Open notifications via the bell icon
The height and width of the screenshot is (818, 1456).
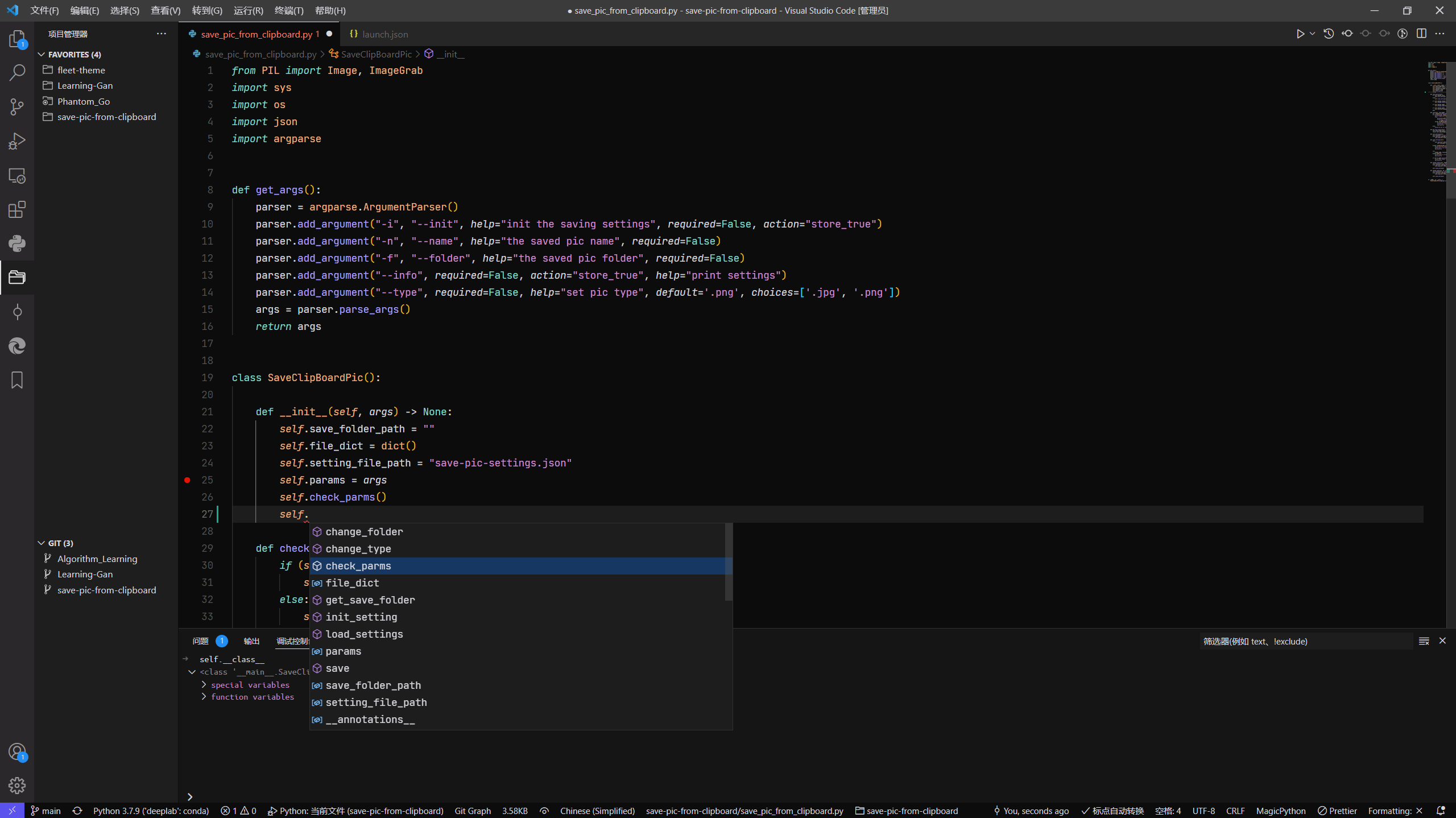pyautogui.click(x=1441, y=811)
